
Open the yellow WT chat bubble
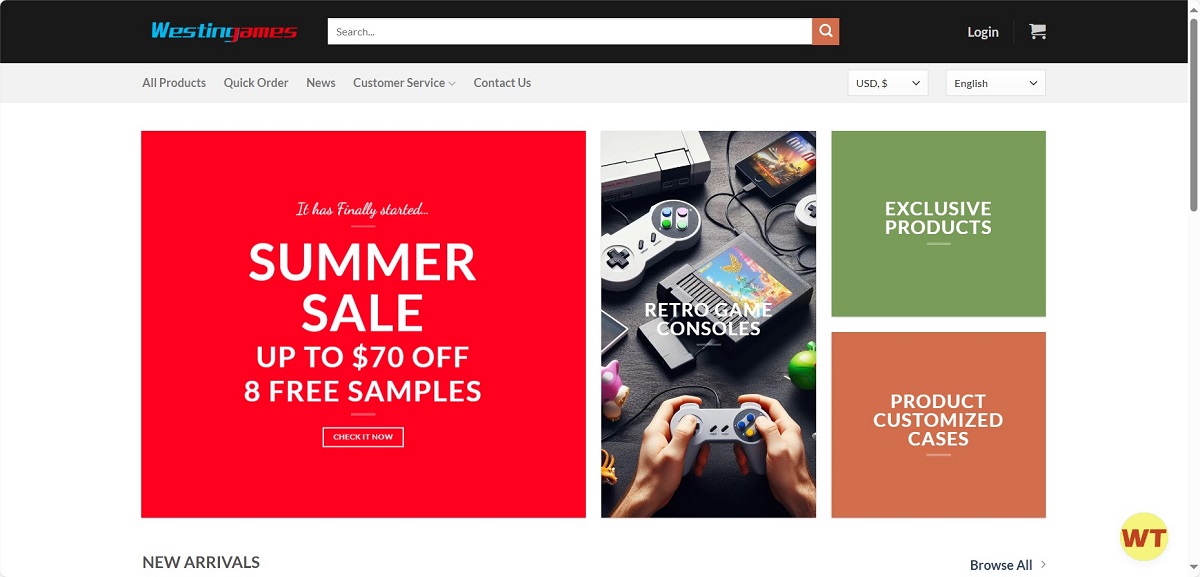[x=1144, y=538]
